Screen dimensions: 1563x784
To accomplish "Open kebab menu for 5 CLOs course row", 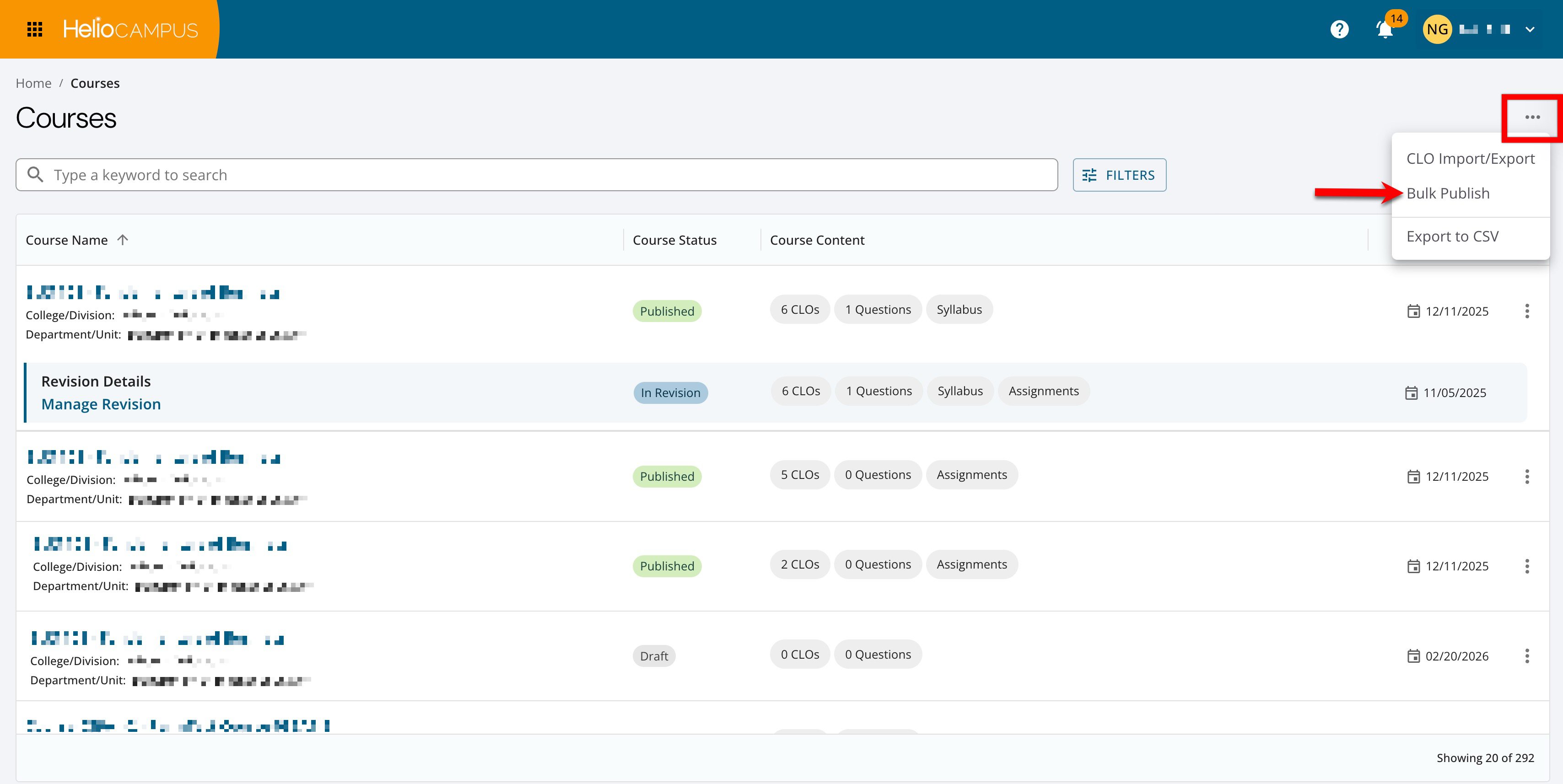I will (1526, 476).
